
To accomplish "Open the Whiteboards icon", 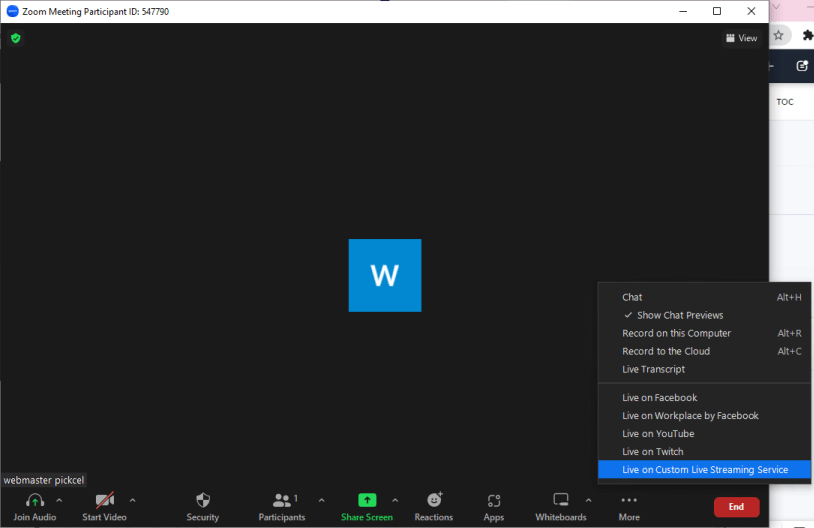I will tap(561, 500).
